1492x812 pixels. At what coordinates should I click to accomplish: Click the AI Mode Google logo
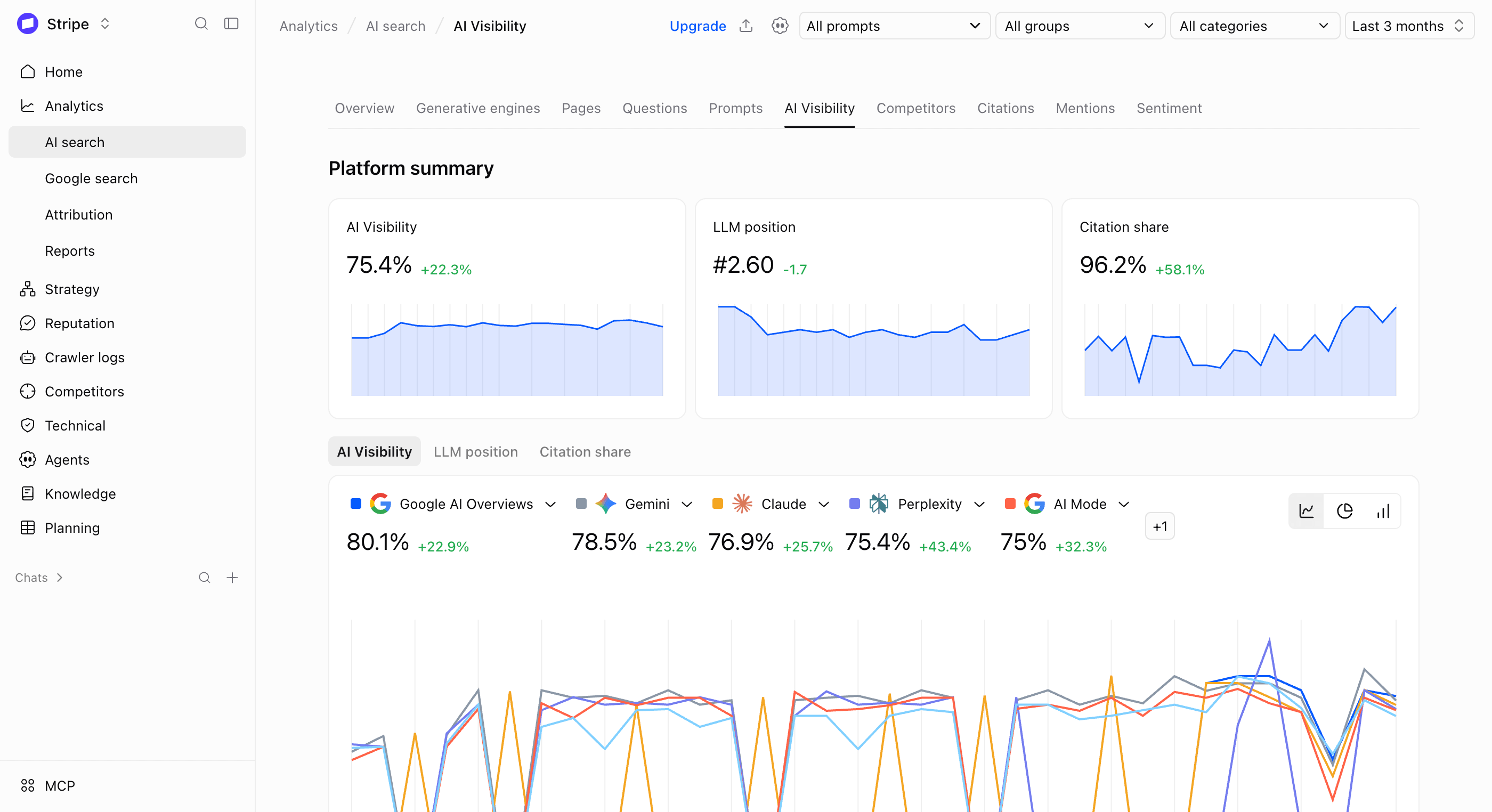[1034, 504]
